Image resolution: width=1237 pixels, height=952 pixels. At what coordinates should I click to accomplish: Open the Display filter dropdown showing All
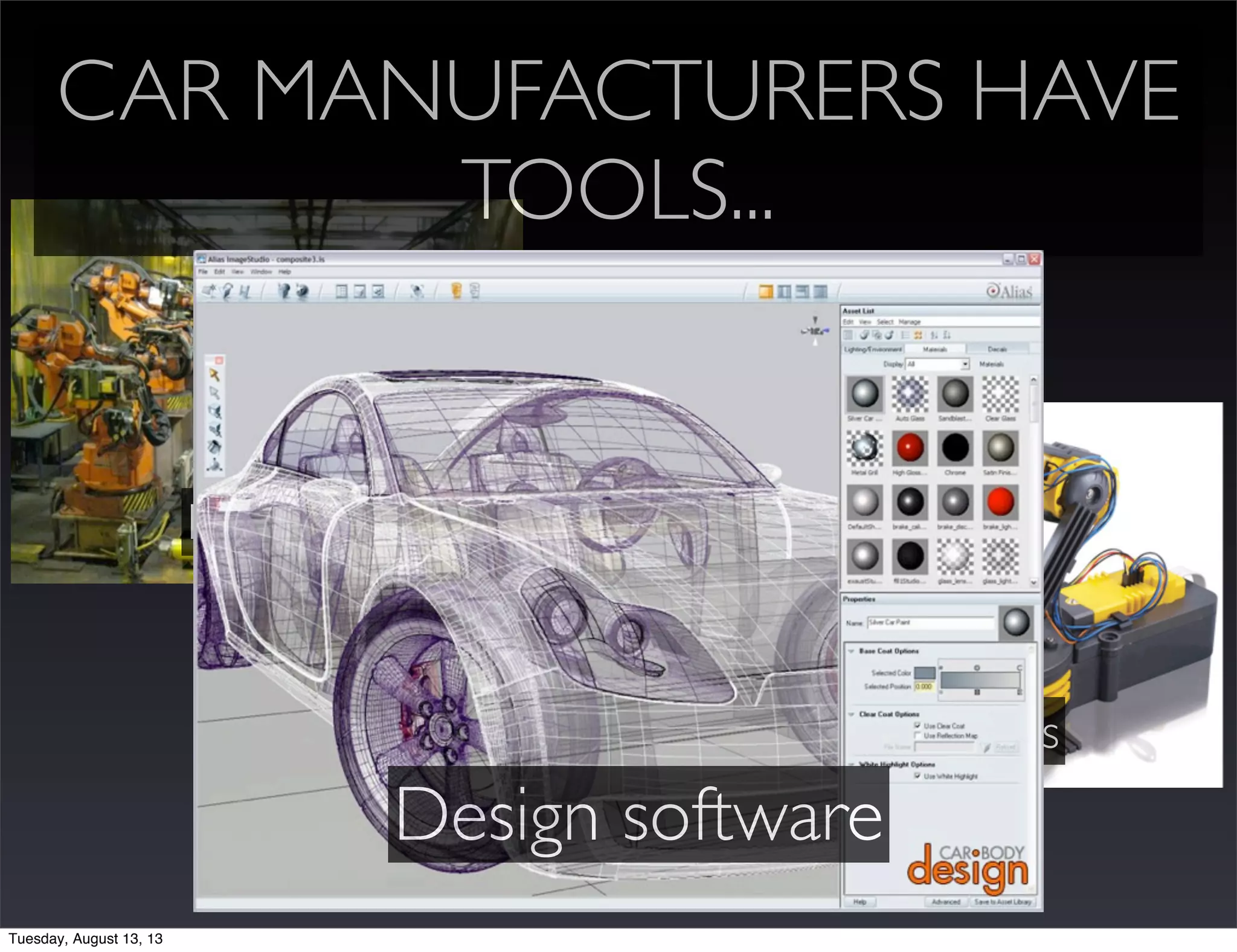coord(937,364)
